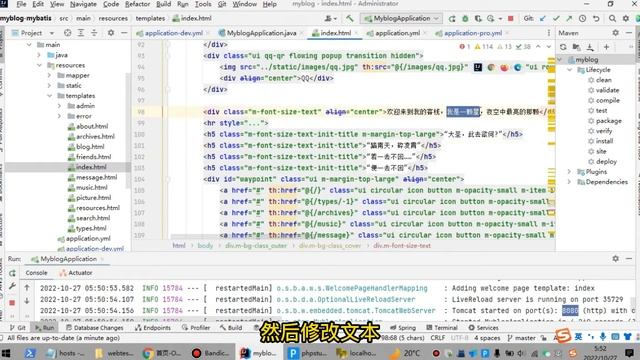Click the red Stop icon in the Run panel

coord(12,303)
